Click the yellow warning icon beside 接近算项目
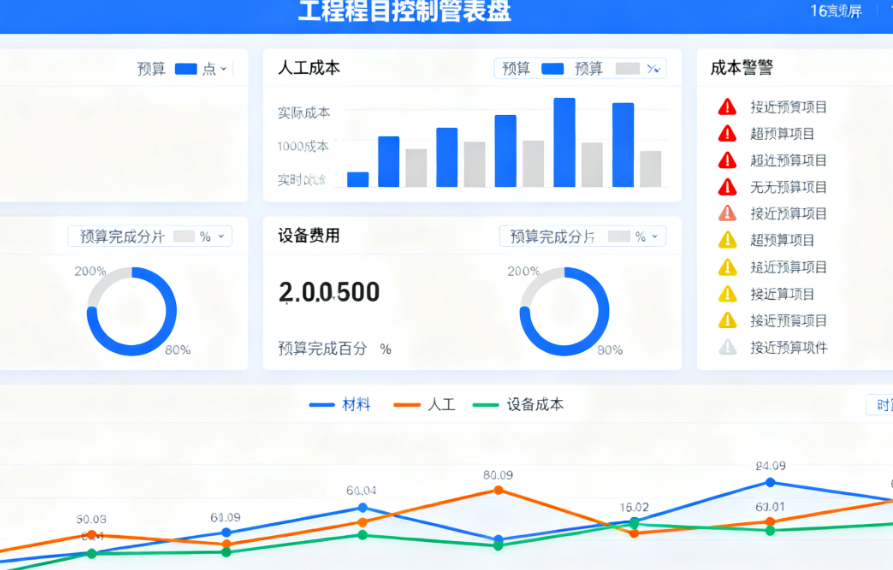The image size is (893, 570). click(x=727, y=294)
